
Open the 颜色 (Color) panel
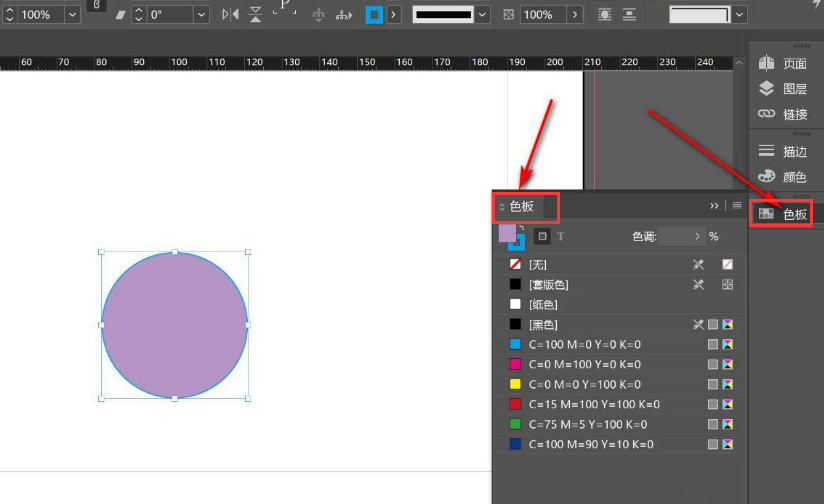click(x=782, y=177)
